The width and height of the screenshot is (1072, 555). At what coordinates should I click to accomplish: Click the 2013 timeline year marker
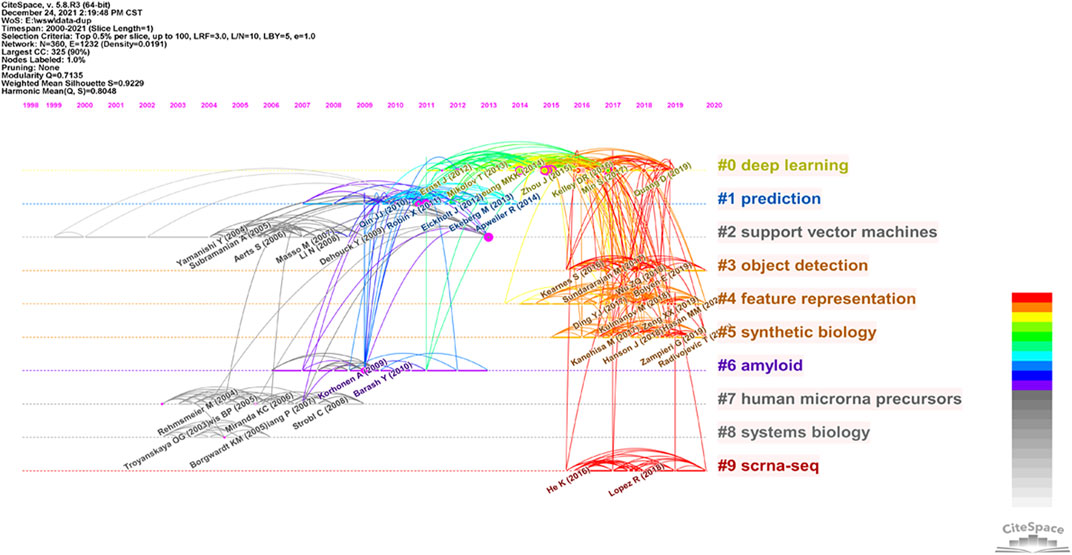click(488, 106)
